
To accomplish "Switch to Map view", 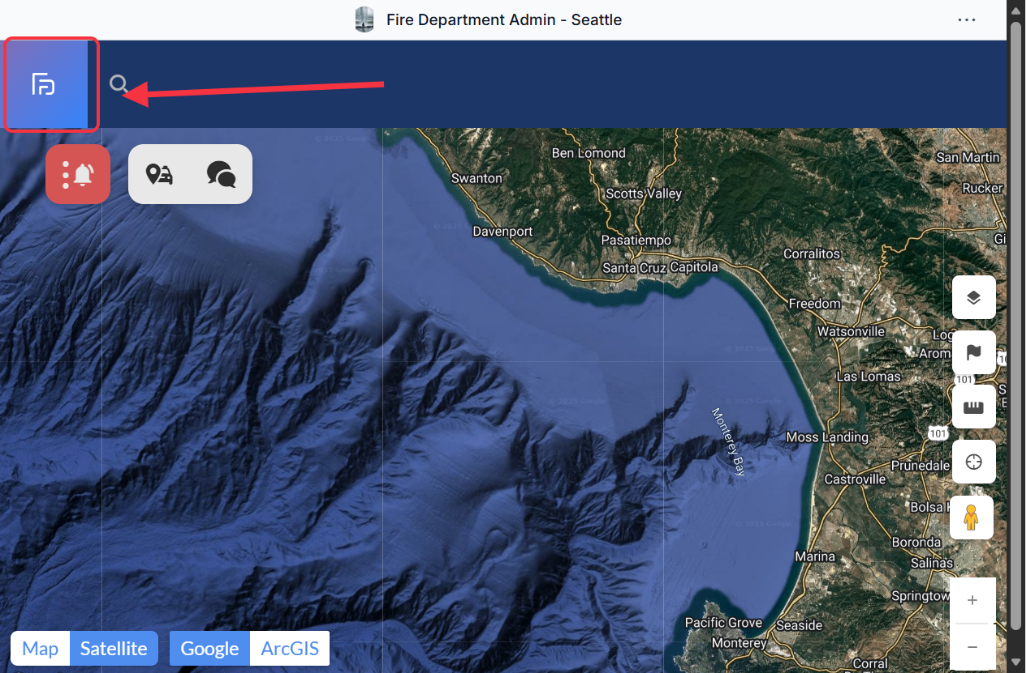I will pos(40,649).
